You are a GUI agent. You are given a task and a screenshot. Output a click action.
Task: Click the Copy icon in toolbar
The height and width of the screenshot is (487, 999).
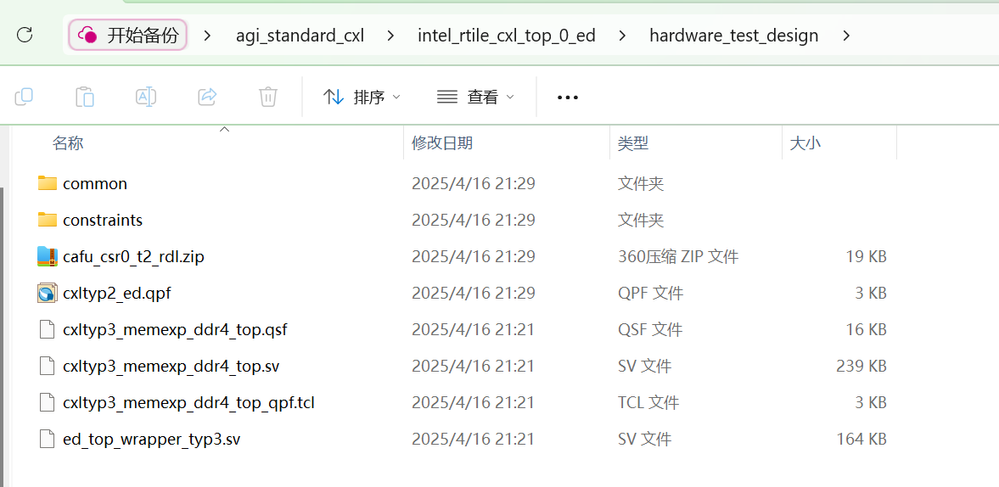coord(24,97)
